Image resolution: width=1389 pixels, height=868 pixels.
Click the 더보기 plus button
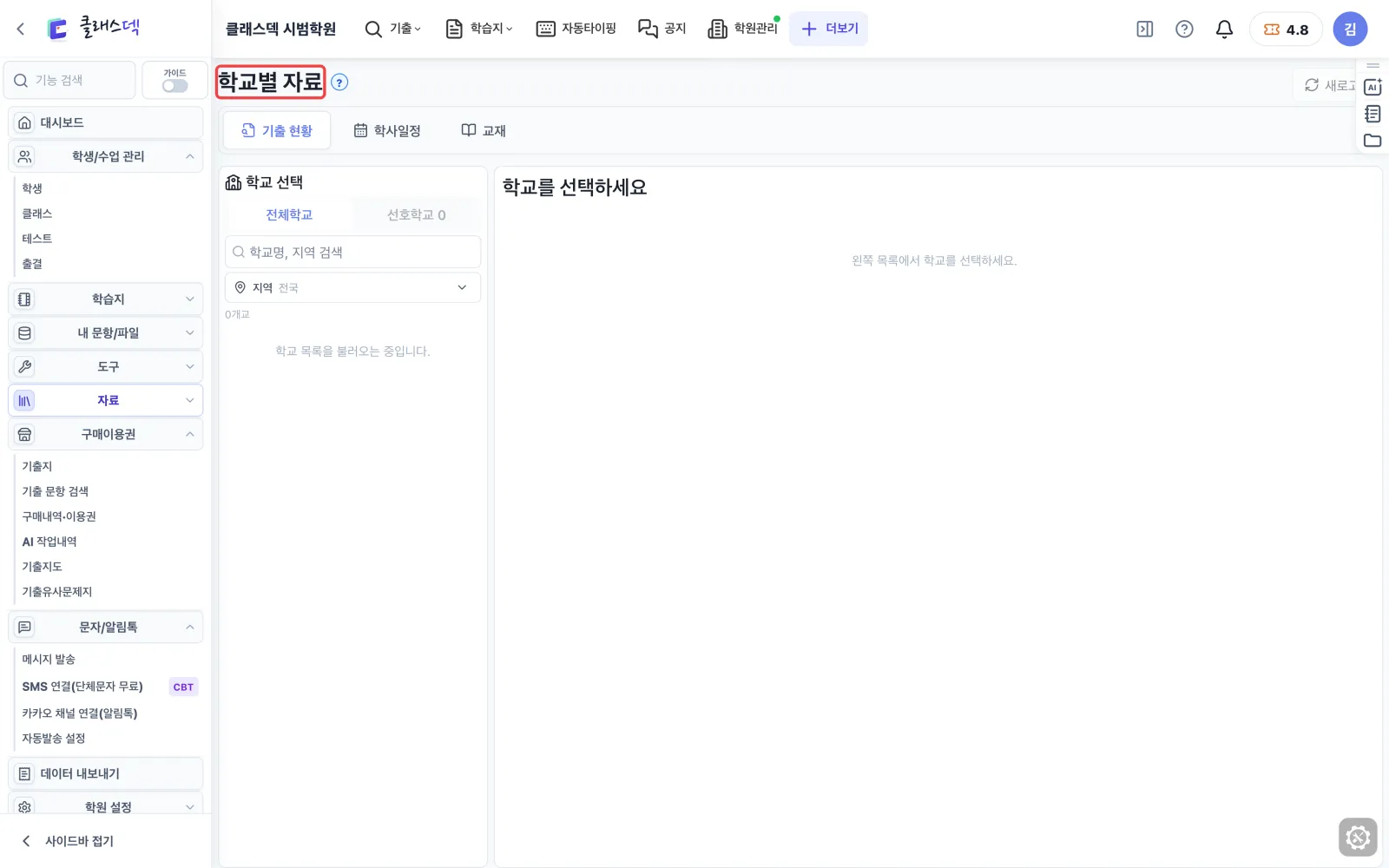coord(829,29)
